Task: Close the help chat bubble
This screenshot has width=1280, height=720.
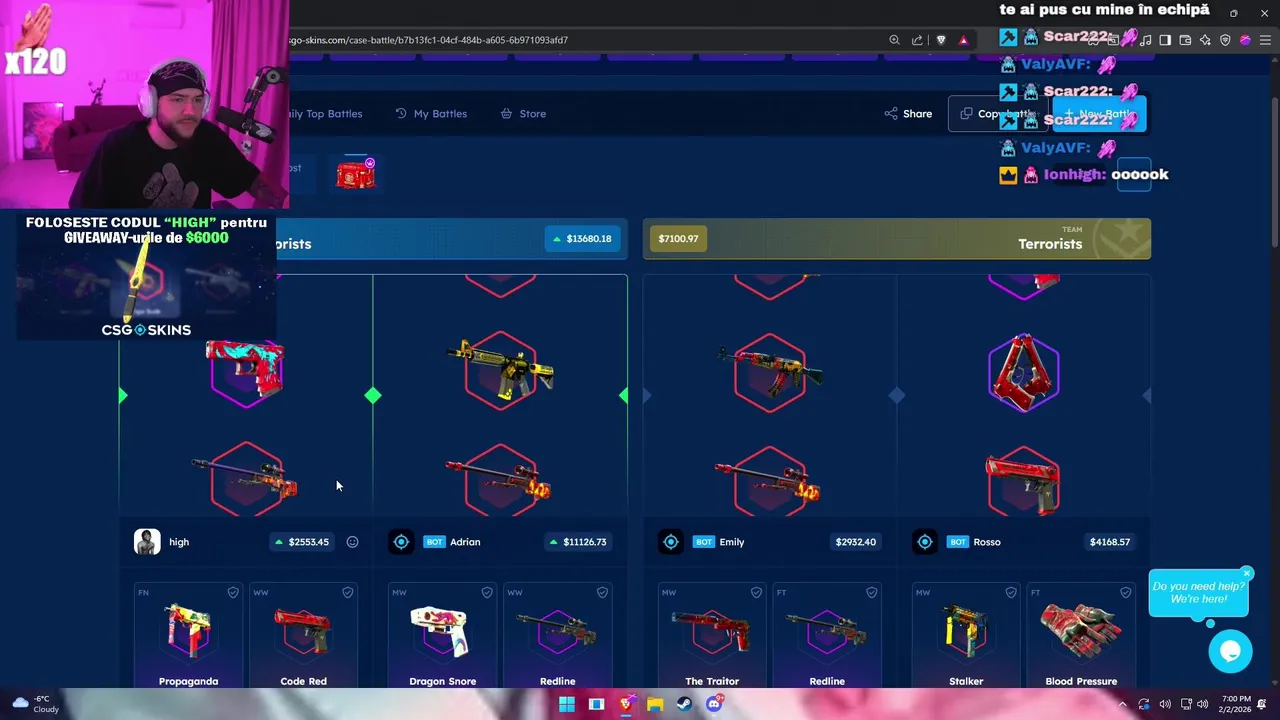Action: click(x=1246, y=574)
